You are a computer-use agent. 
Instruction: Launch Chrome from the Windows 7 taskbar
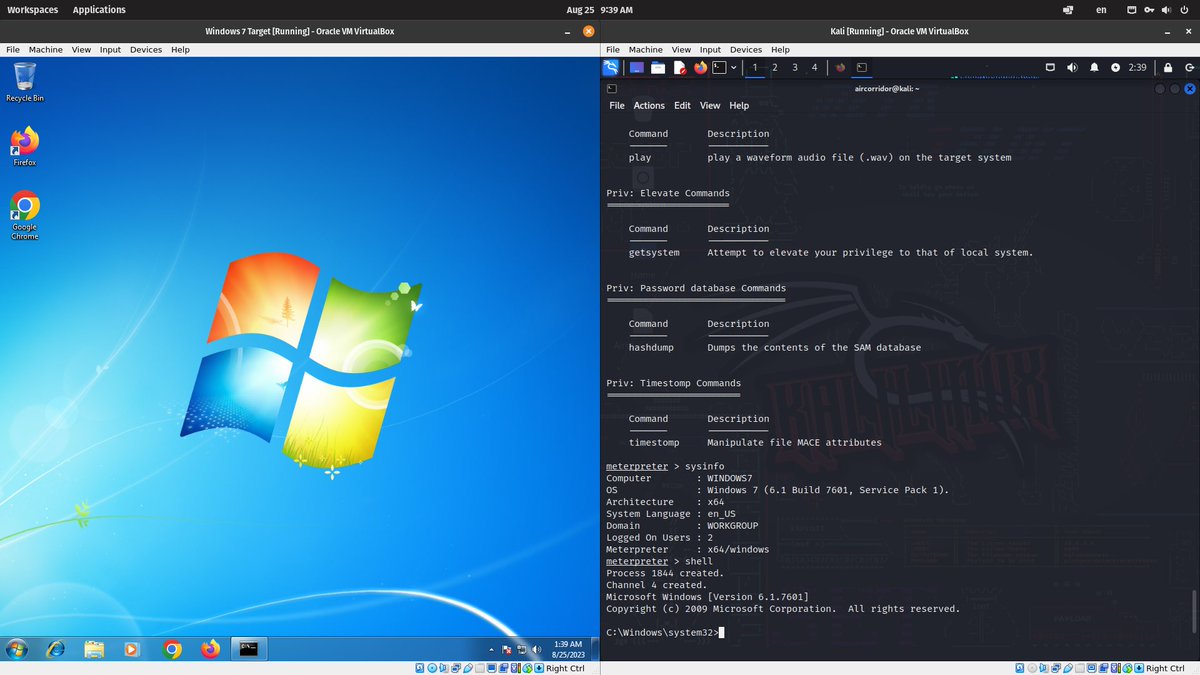[172, 649]
